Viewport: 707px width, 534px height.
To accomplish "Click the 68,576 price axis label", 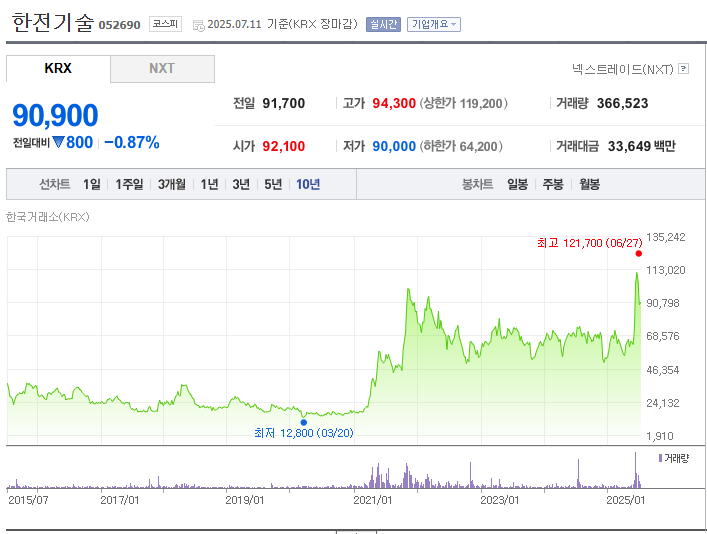I will [x=662, y=336].
